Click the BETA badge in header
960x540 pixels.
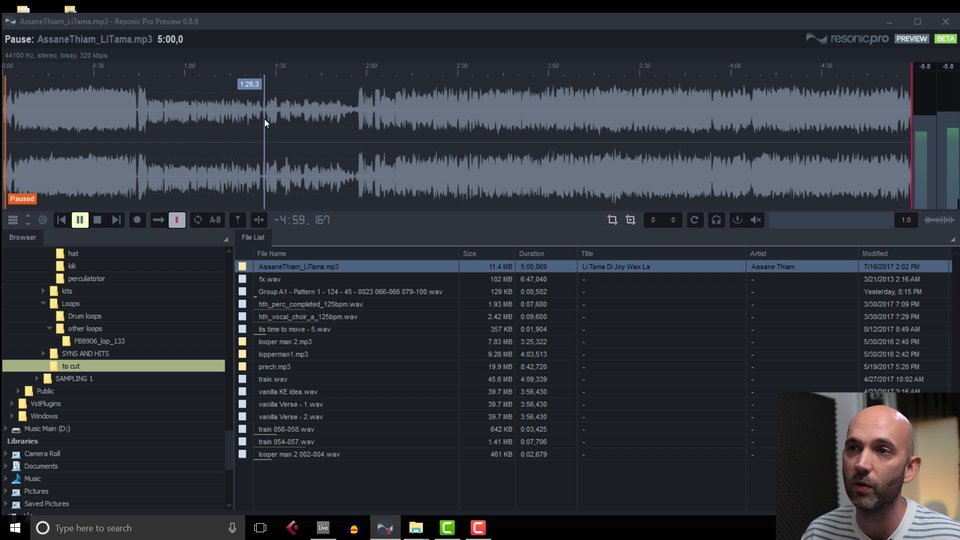945,39
